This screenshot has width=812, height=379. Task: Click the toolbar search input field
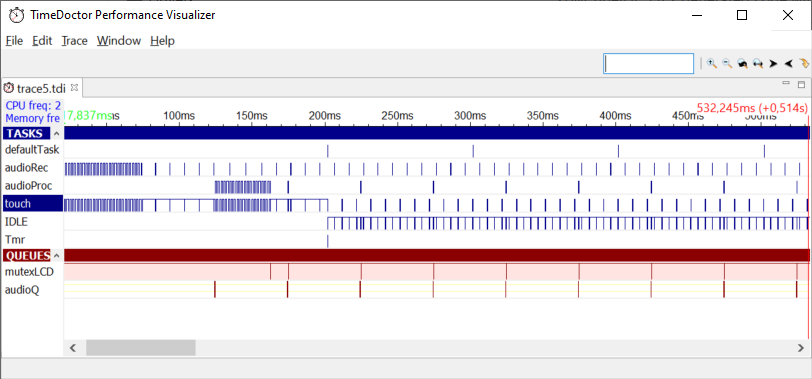tap(648, 64)
